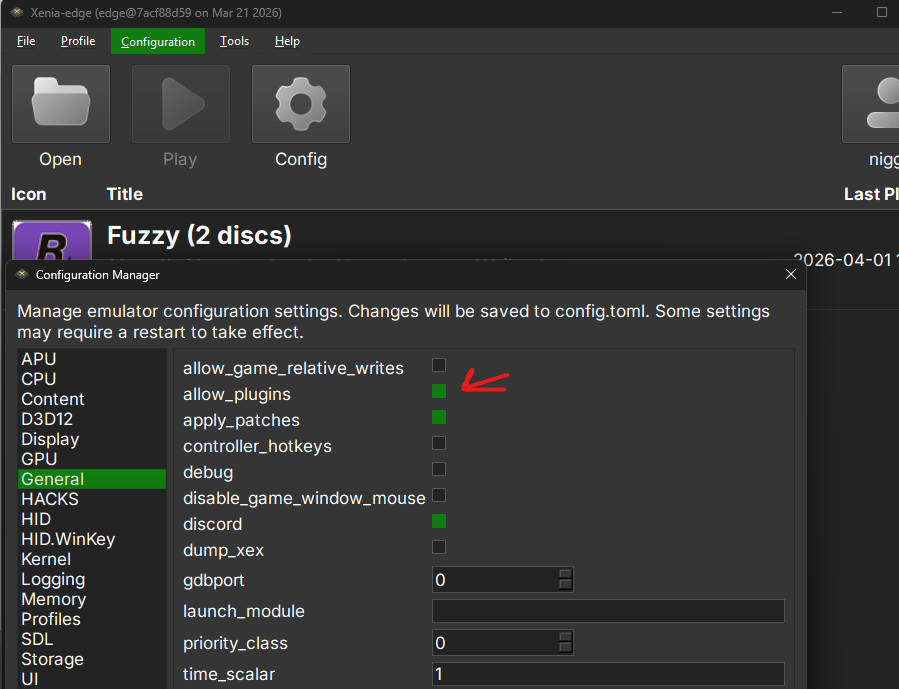Click the time_scalar setting label

(x=229, y=674)
